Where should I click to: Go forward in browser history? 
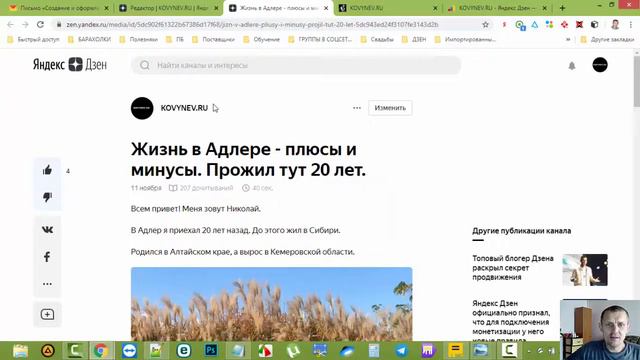tap(25, 24)
